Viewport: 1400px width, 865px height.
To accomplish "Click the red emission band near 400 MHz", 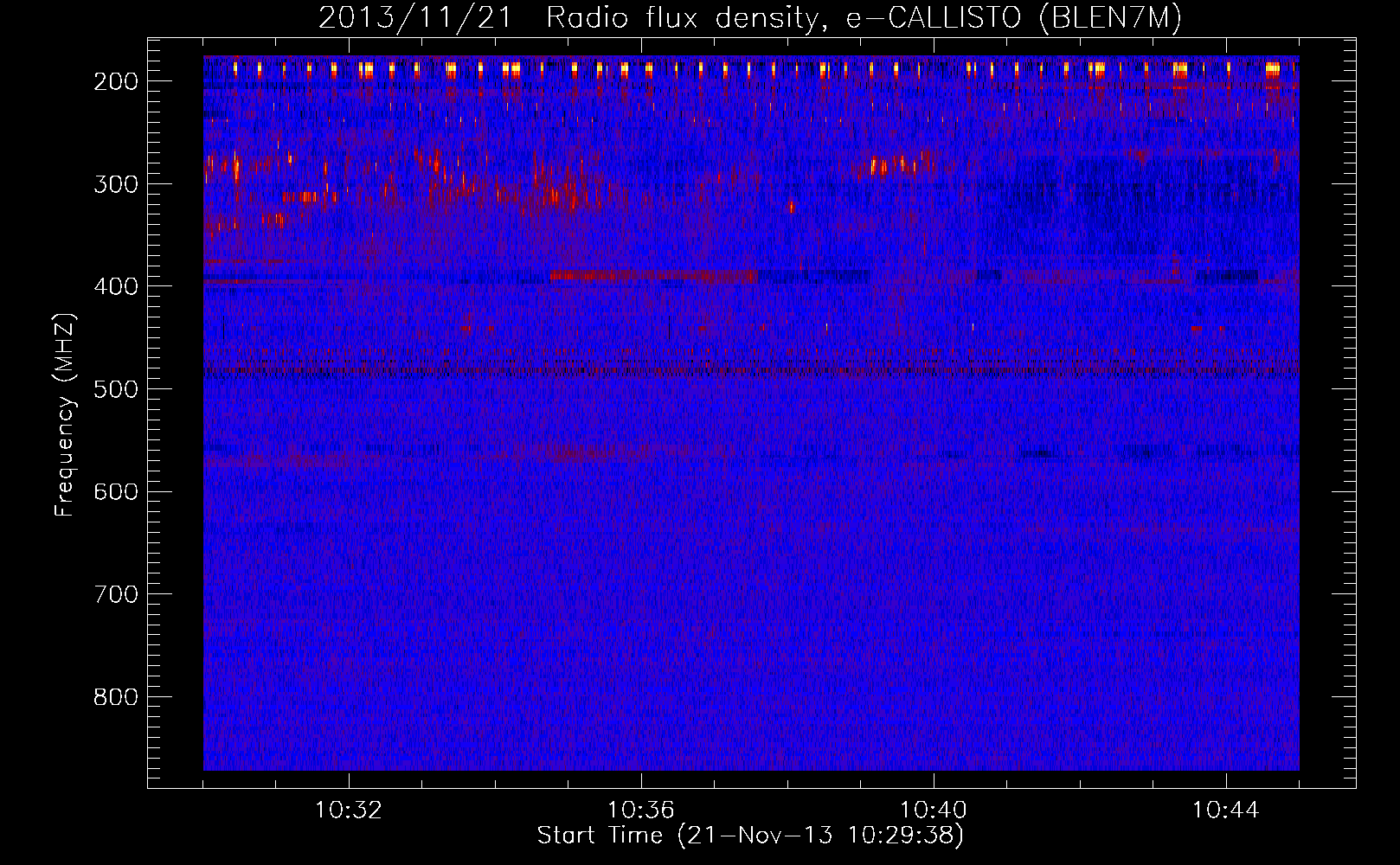I will click(653, 276).
